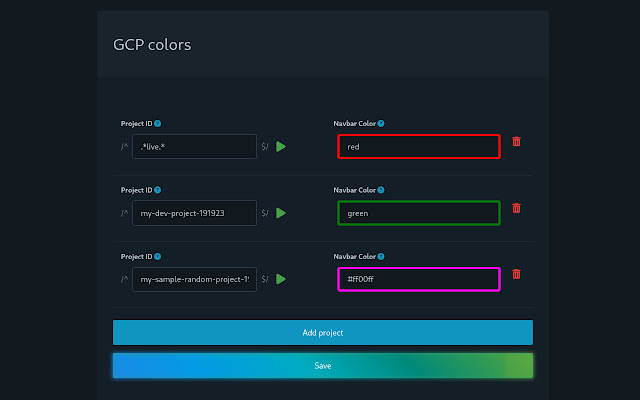
Task: Click the green test arrow for my-sample-random-project
Action: [281, 279]
